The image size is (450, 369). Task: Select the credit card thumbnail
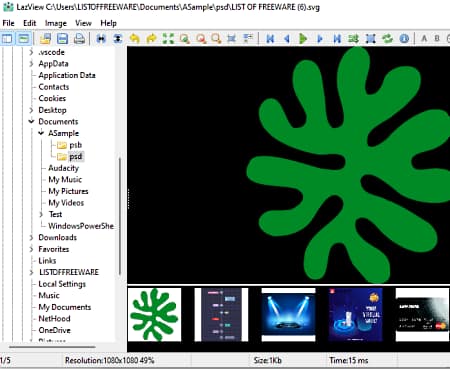tap(422, 315)
